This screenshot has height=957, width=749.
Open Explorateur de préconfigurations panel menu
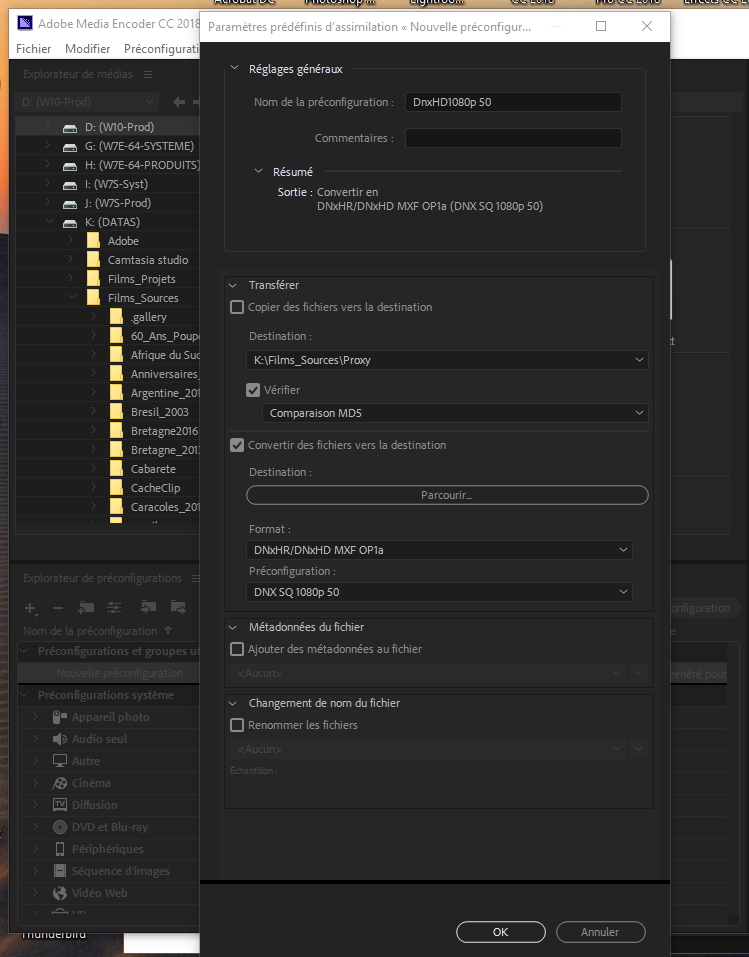[x=195, y=578]
